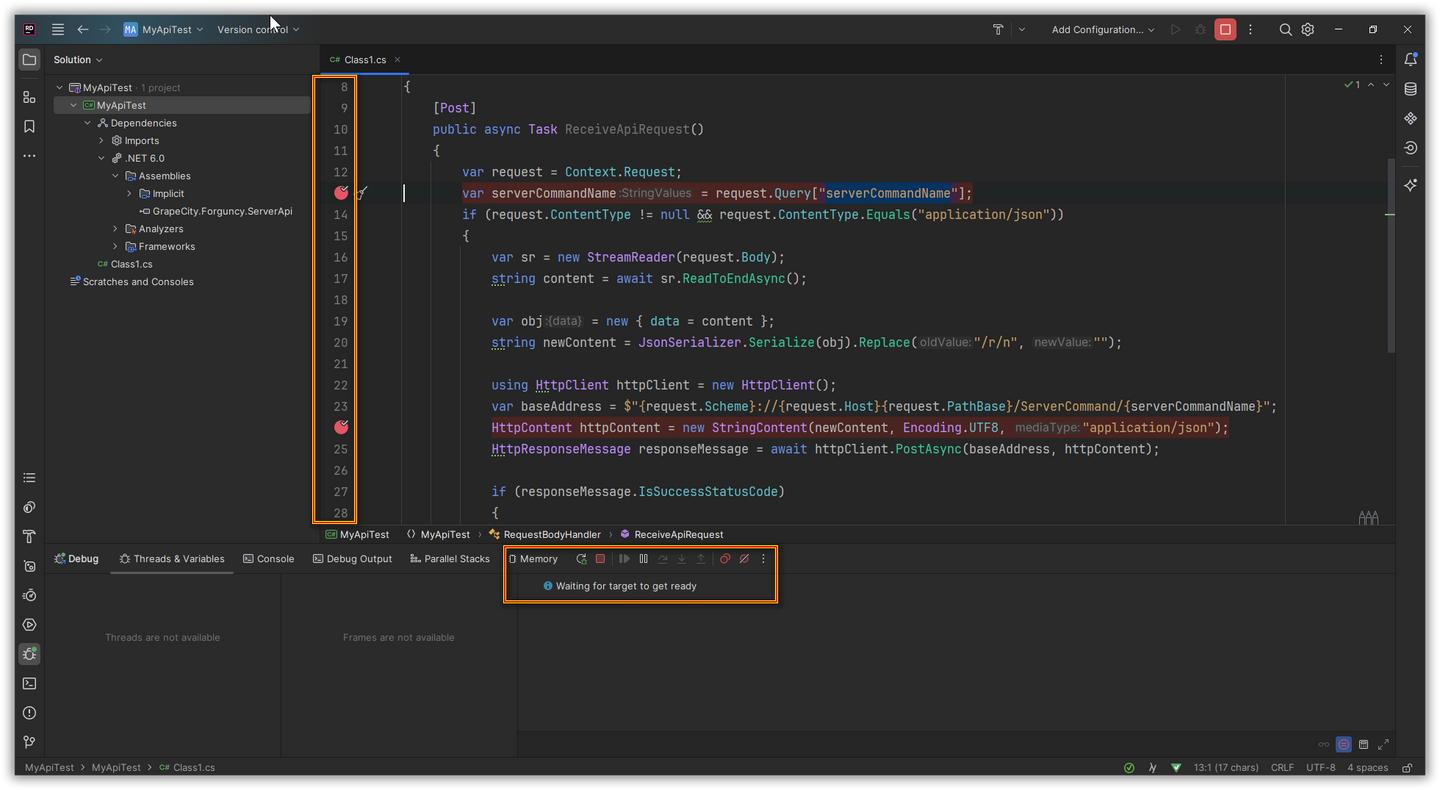Expand the Imports tree node
The height and width of the screenshot is (790, 1440).
click(x=102, y=141)
